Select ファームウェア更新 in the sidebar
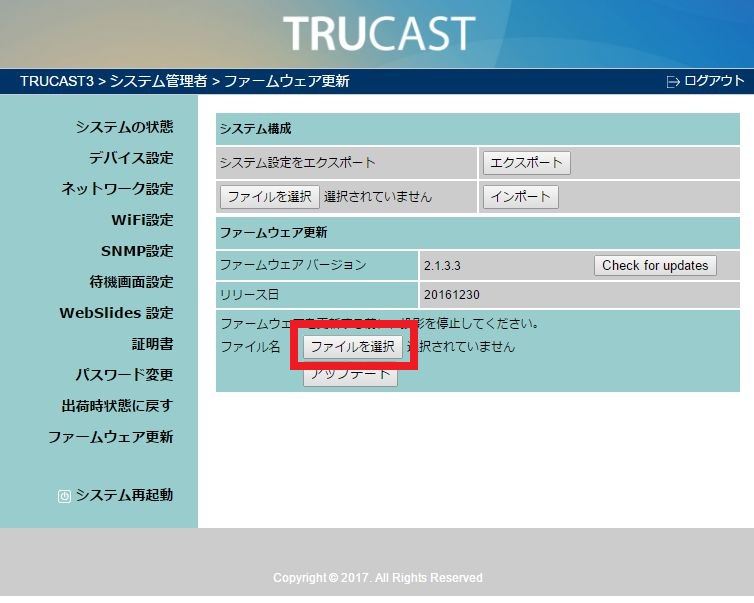This screenshot has width=754, height=603. [x=111, y=437]
